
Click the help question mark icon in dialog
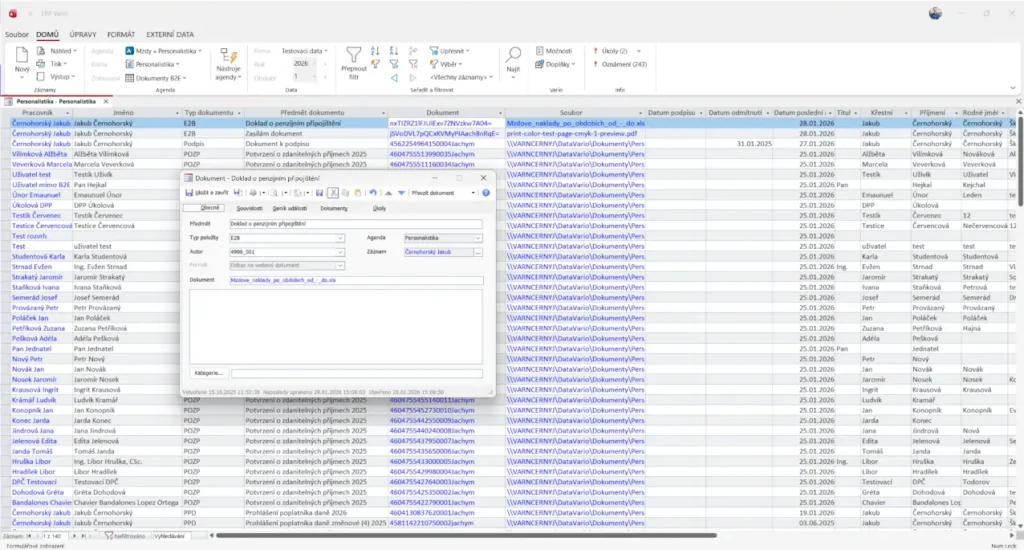486,192
